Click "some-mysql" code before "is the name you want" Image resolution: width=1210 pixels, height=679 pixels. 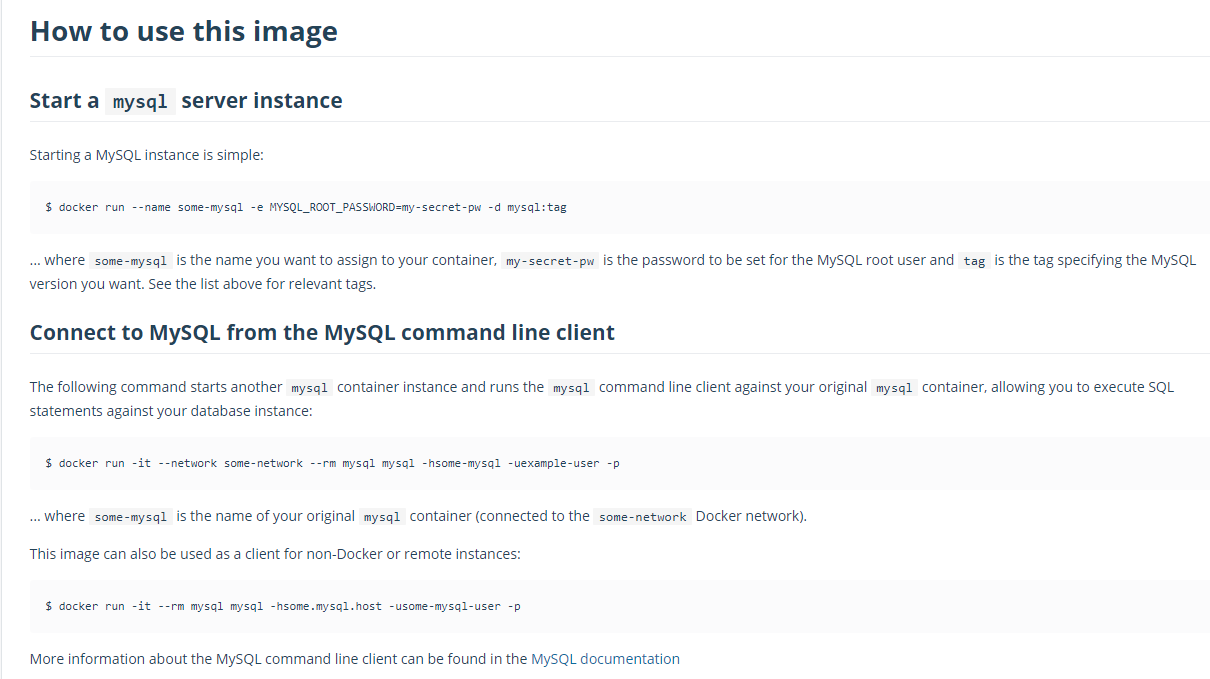[x=130, y=261]
